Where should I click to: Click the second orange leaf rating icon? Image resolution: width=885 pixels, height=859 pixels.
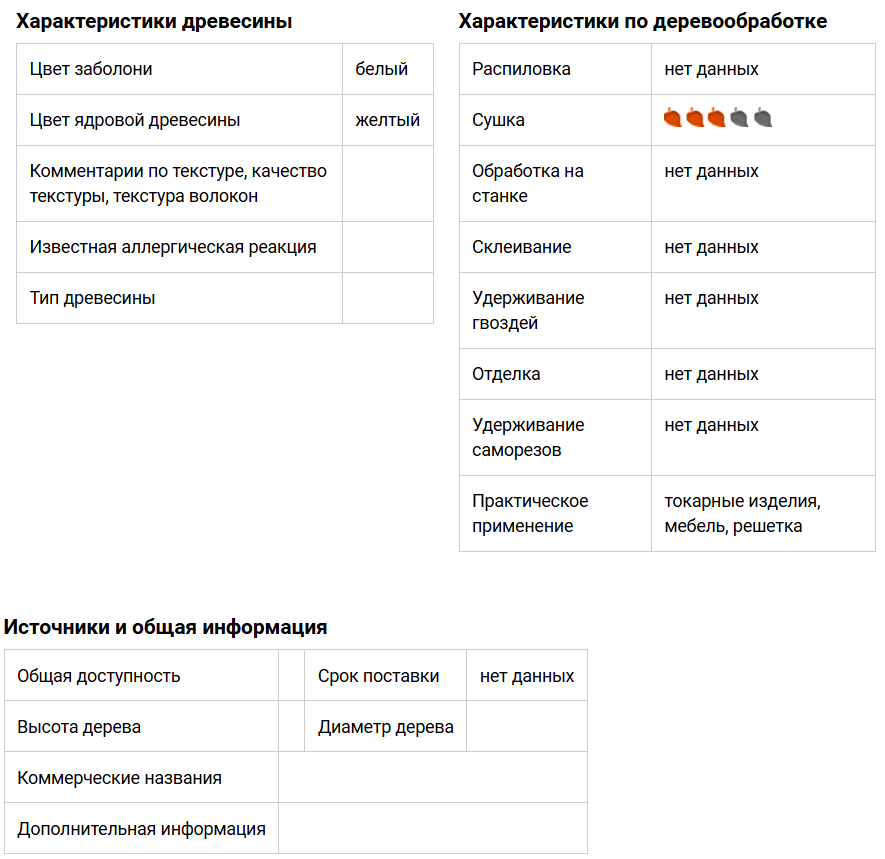click(x=695, y=119)
